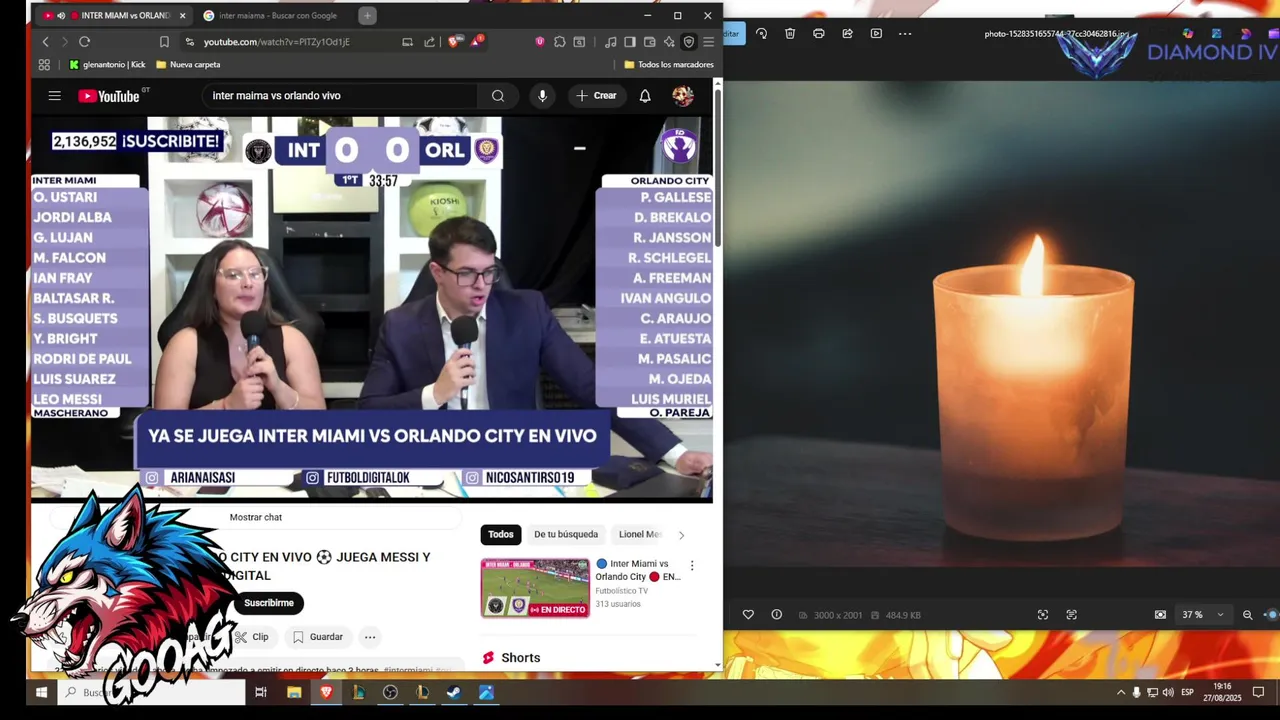Image resolution: width=1280 pixels, height=720 pixels.
Task: Delete the photo with trash icon
Action: point(790,33)
